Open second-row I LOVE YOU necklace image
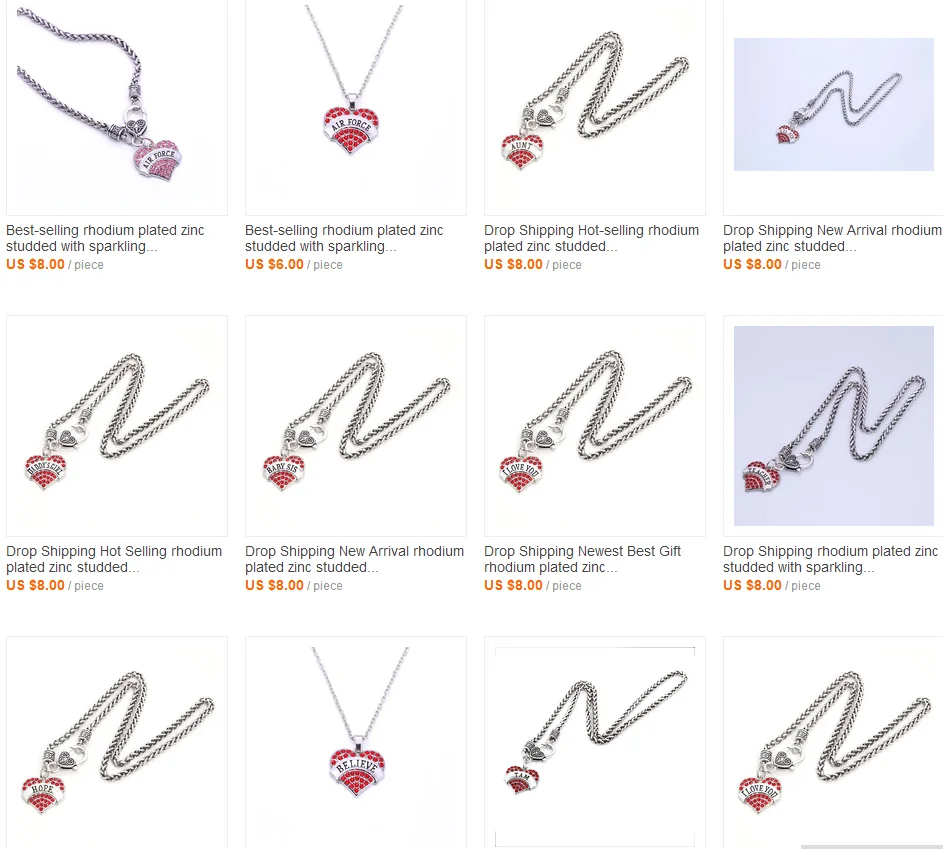 [595, 426]
